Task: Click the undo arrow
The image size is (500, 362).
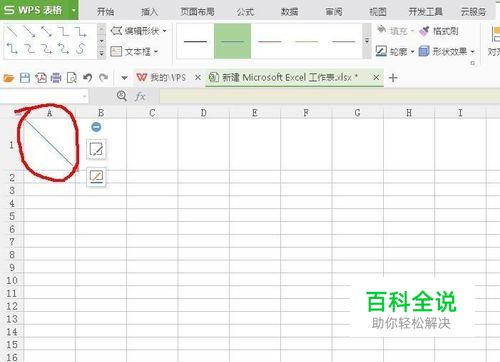Action: (87, 78)
